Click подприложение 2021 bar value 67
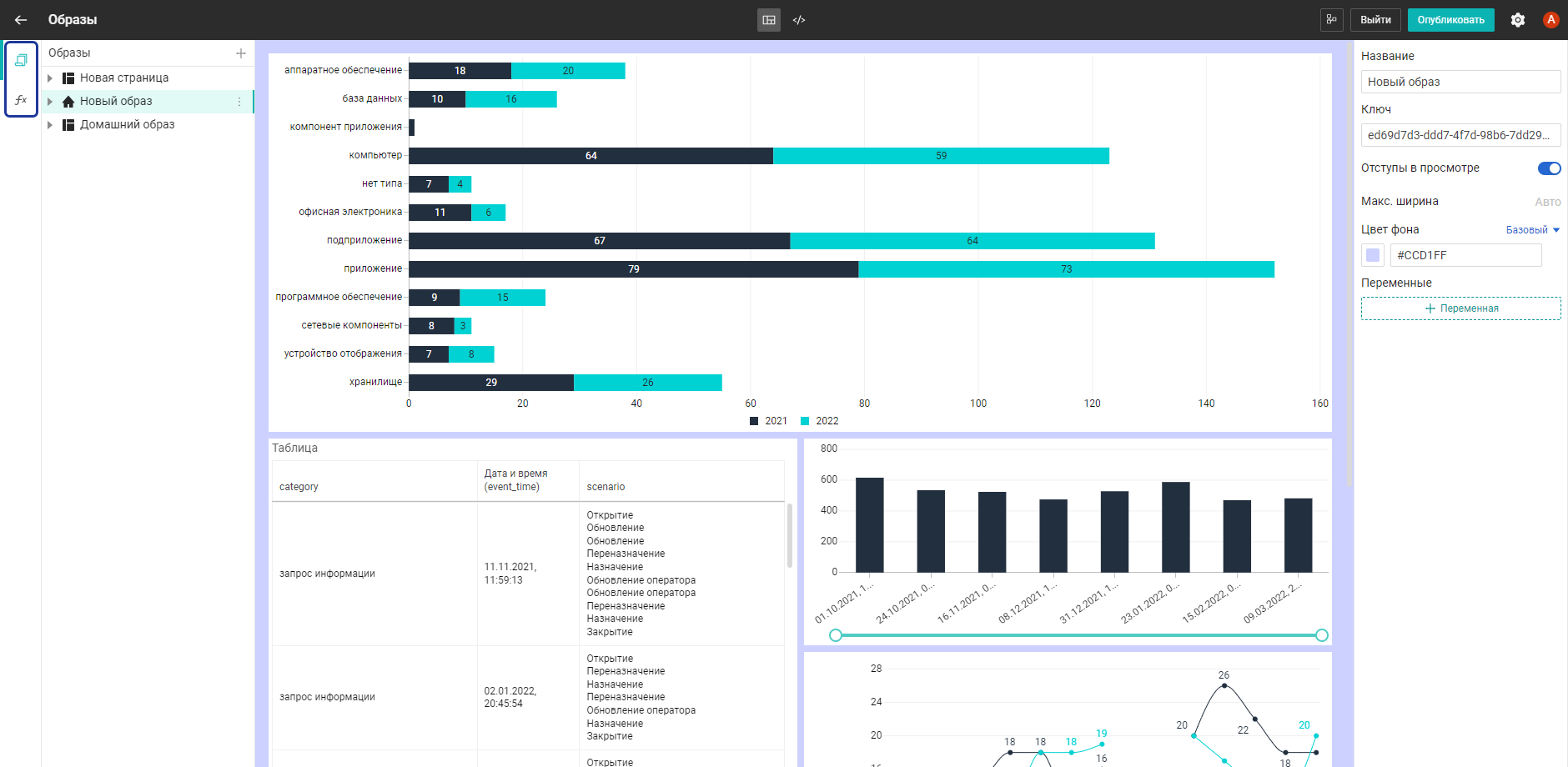 599,241
